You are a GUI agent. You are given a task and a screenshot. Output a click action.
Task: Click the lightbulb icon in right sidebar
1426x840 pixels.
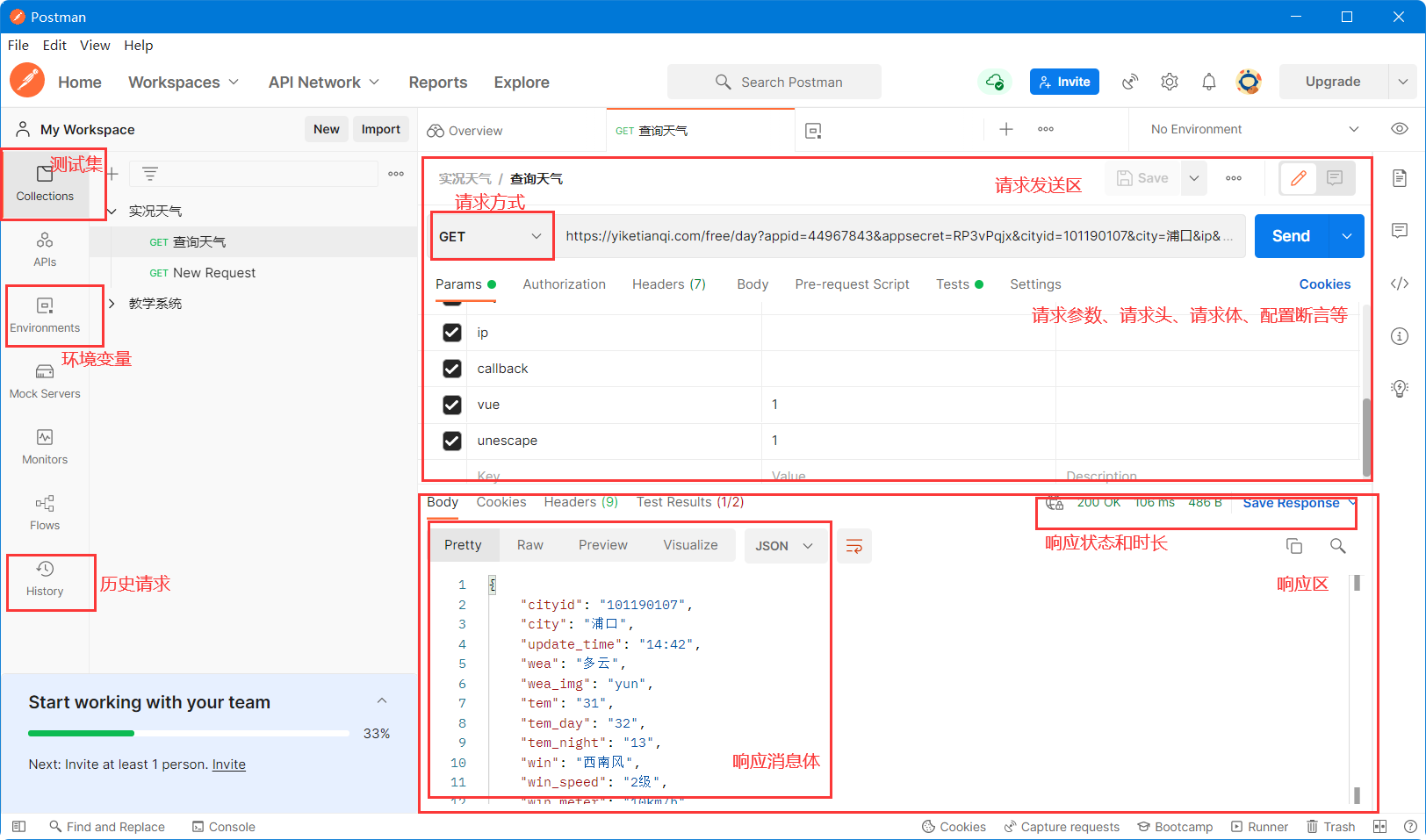pos(1400,389)
